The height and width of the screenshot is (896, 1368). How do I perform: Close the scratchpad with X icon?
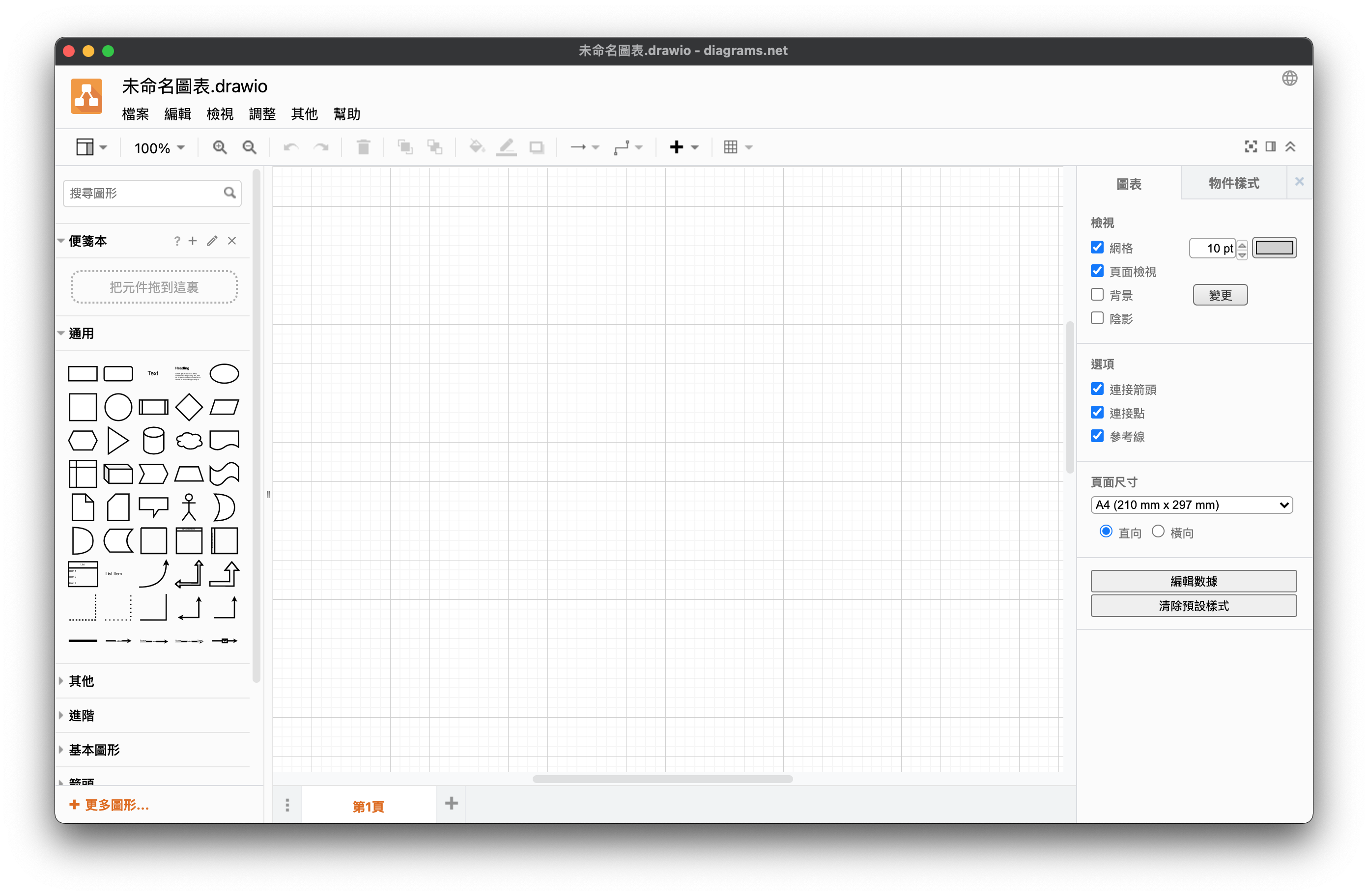[231, 241]
